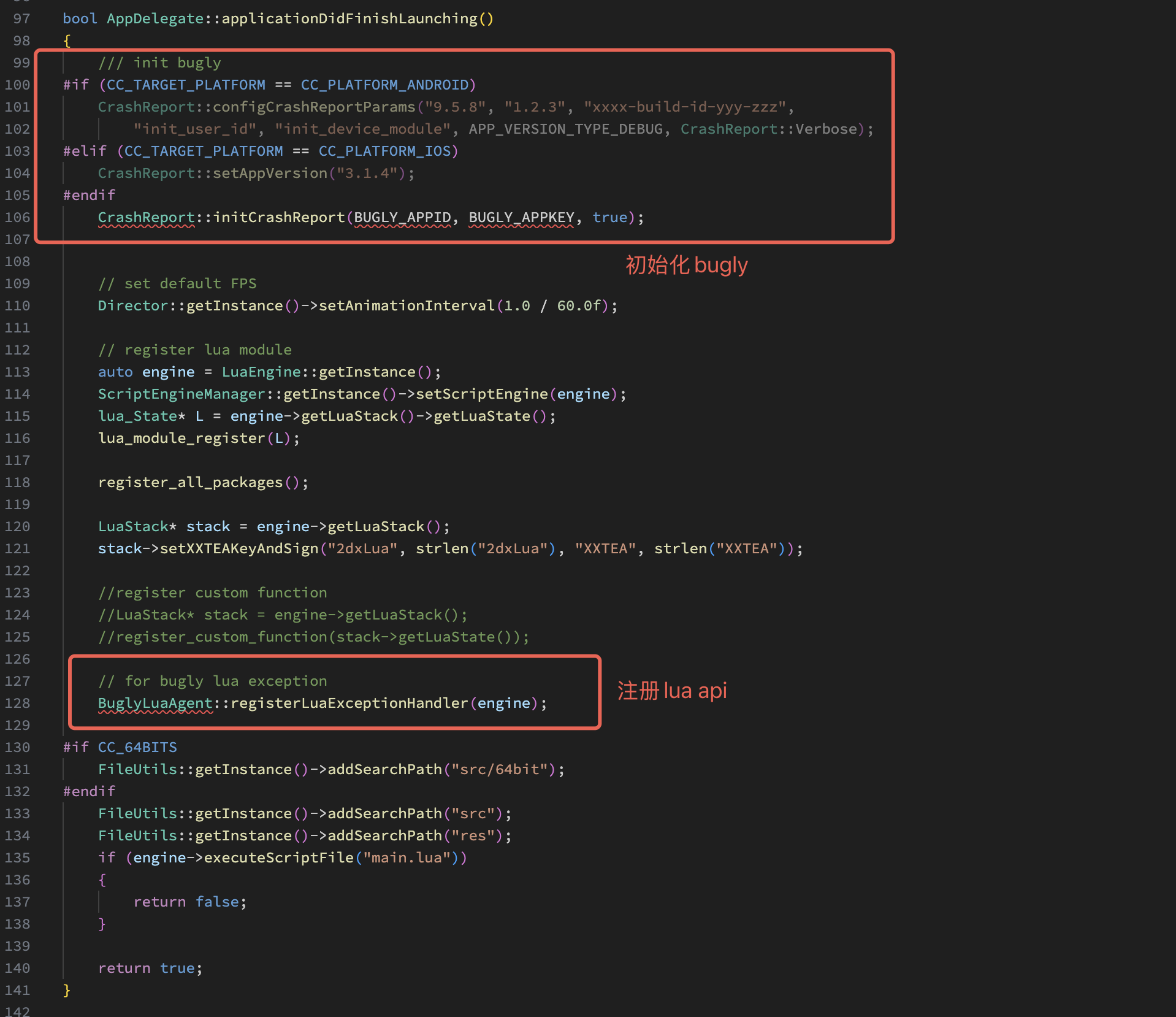Click setXXTEAKeyAndSign method on line 121
The width and height of the screenshot is (1176, 1017).
239,548
